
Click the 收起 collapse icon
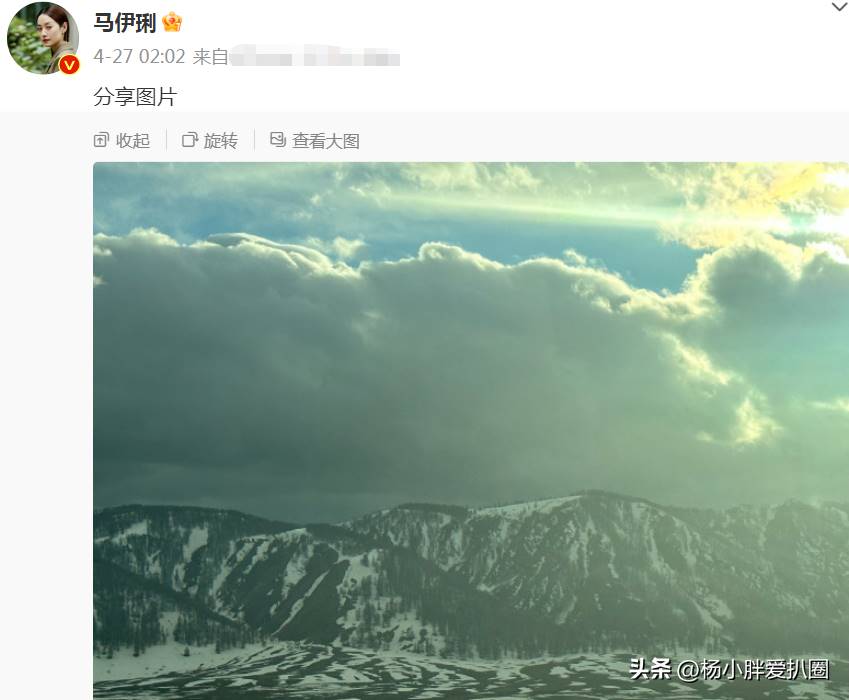(101, 140)
